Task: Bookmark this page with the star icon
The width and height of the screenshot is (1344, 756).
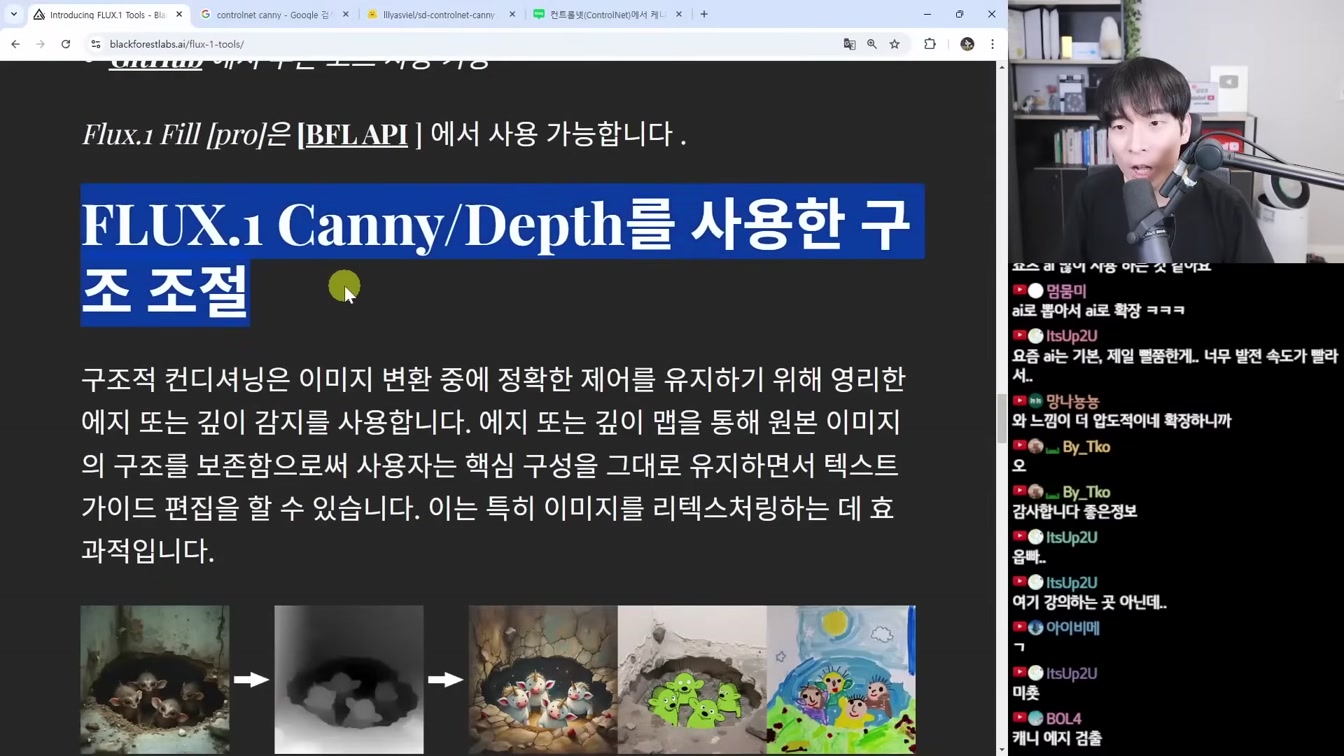Action: click(x=895, y=44)
